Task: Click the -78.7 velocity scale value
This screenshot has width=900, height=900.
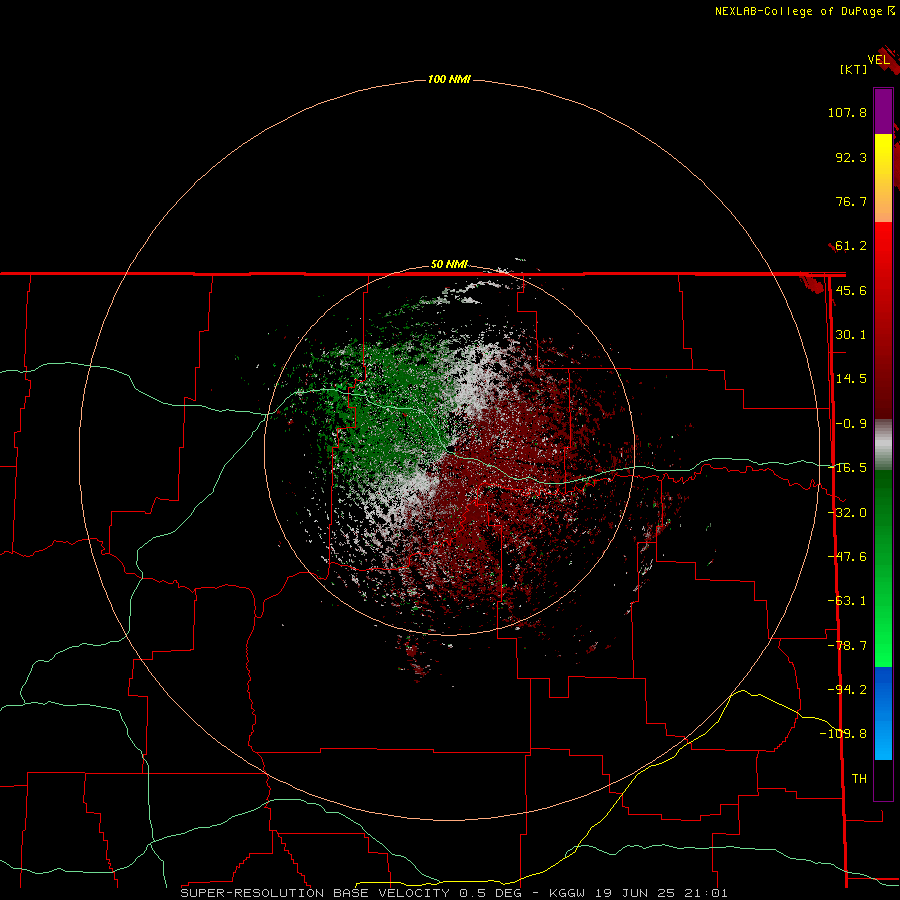Action: (847, 646)
